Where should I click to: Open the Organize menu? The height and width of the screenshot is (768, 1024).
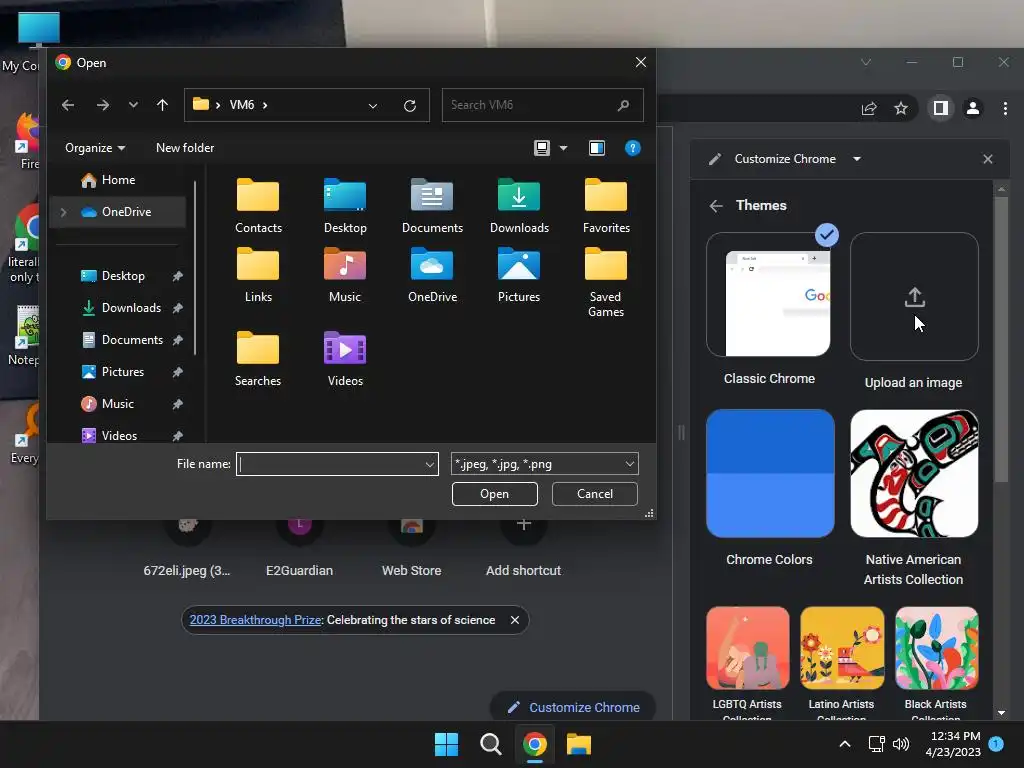pyautogui.click(x=95, y=148)
